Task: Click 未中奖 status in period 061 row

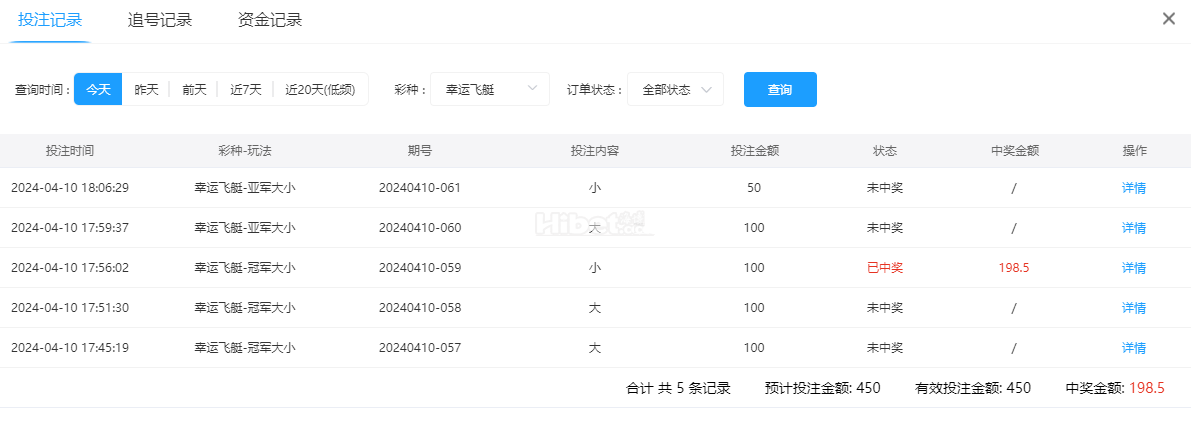Action: click(885, 188)
